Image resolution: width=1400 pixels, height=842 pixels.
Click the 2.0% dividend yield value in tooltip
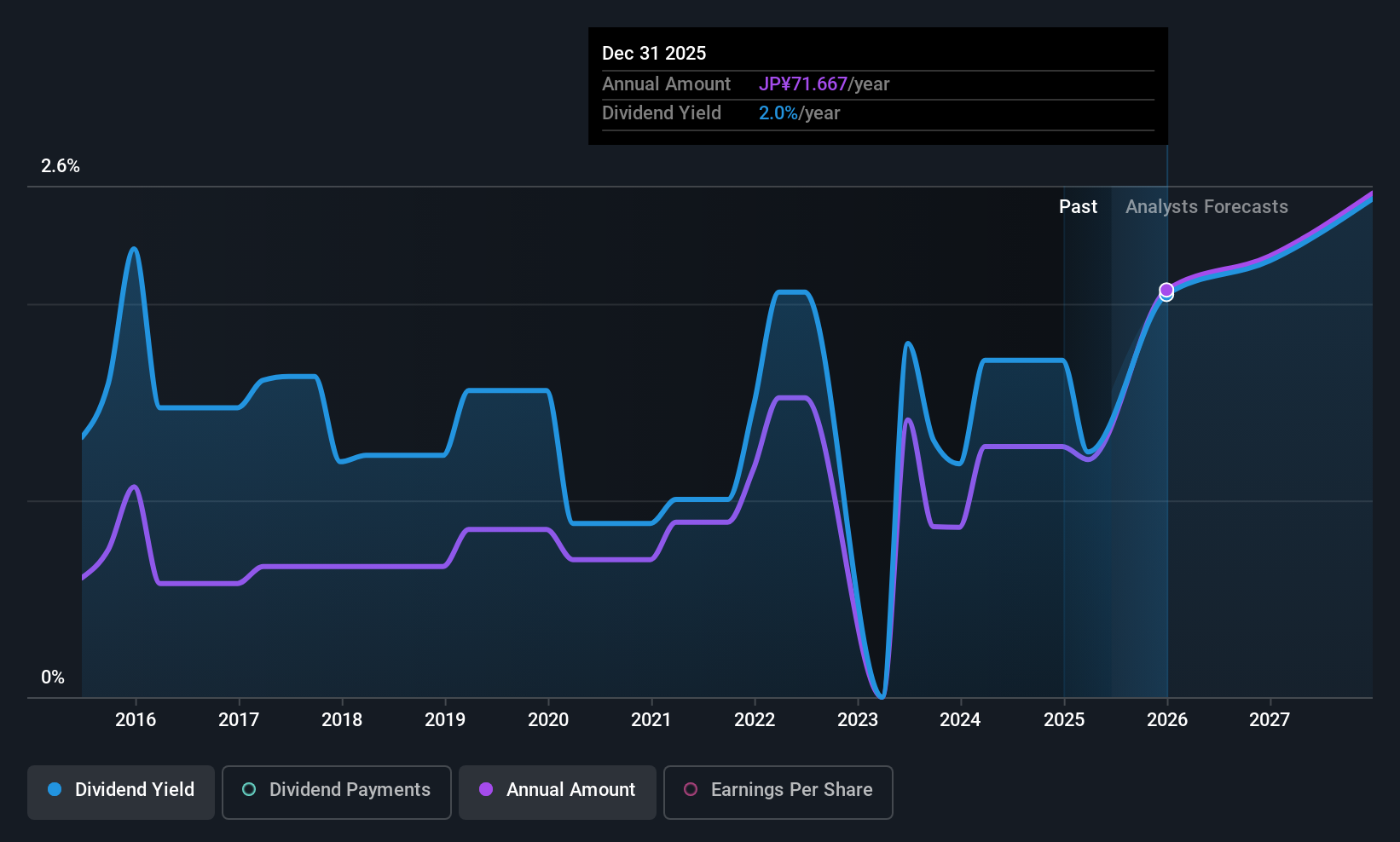tap(778, 112)
